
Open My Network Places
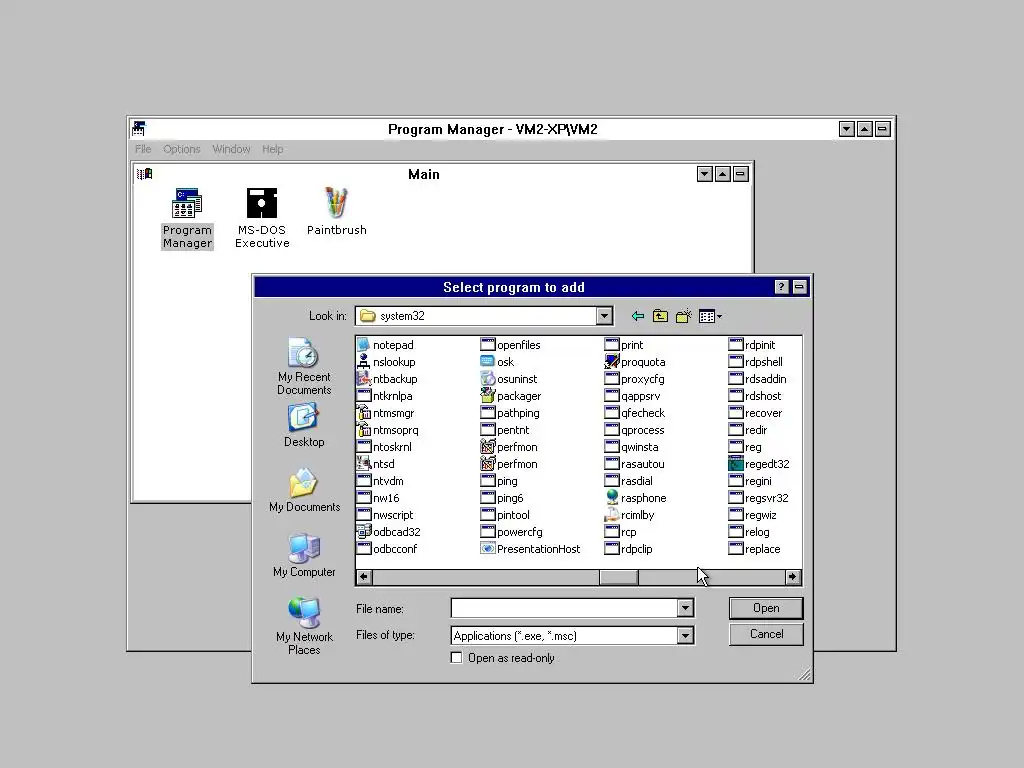(304, 626)
